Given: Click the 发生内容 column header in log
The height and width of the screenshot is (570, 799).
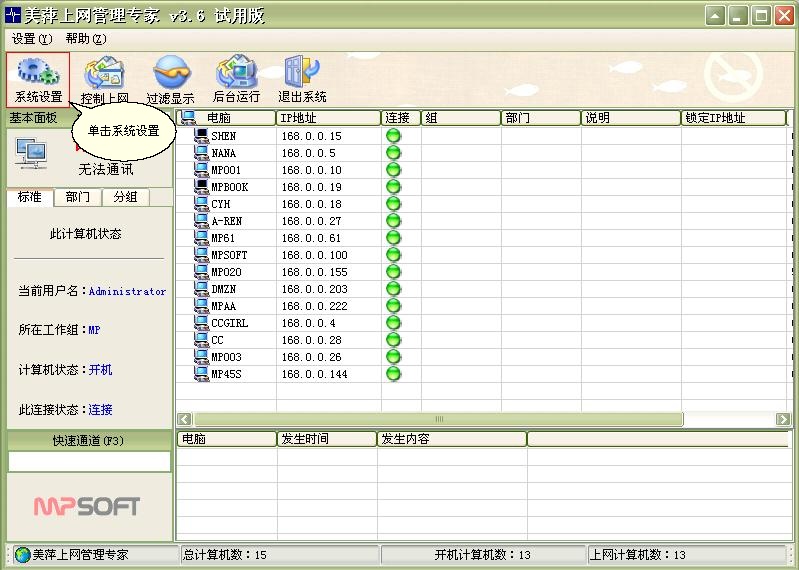Looking at the screenshot, I should coord(452,439).
